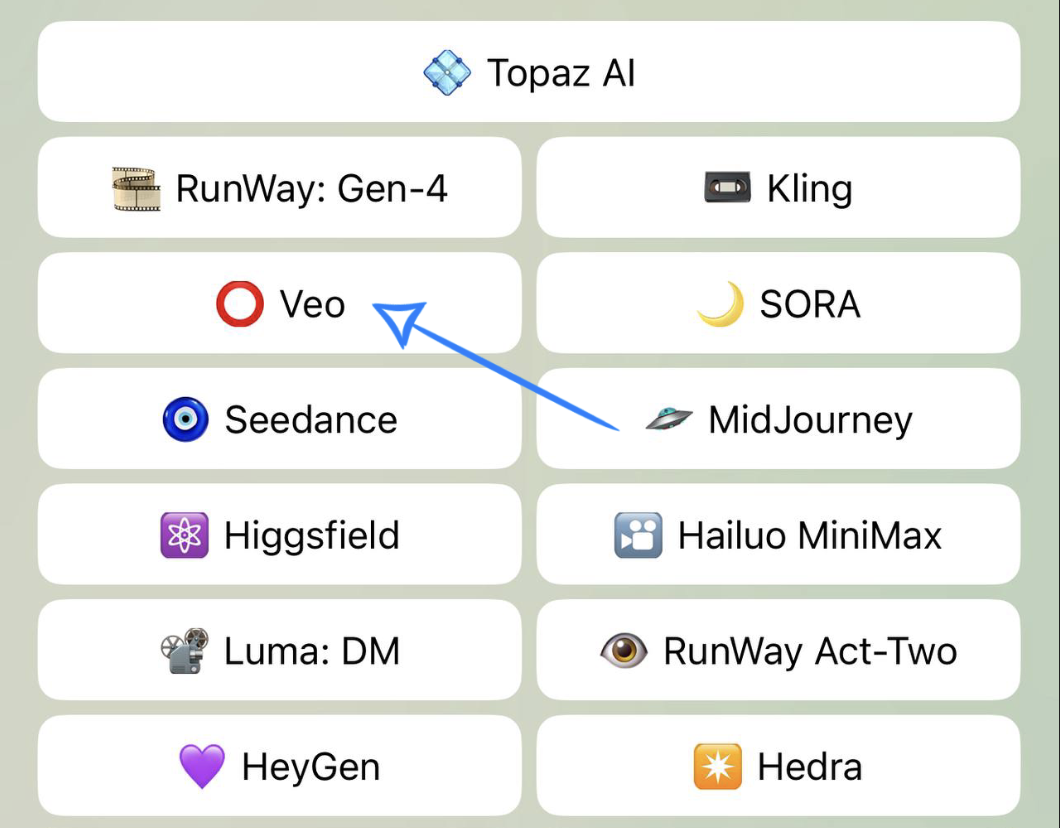
Task: Select the Kling text label
Action: click(809, 188)
